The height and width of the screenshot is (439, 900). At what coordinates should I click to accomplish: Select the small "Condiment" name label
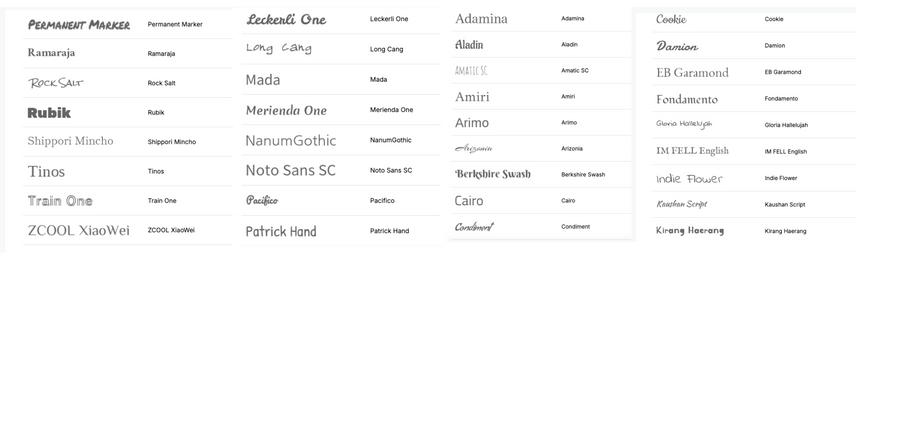pyautogui.click(x=575, y=227)
